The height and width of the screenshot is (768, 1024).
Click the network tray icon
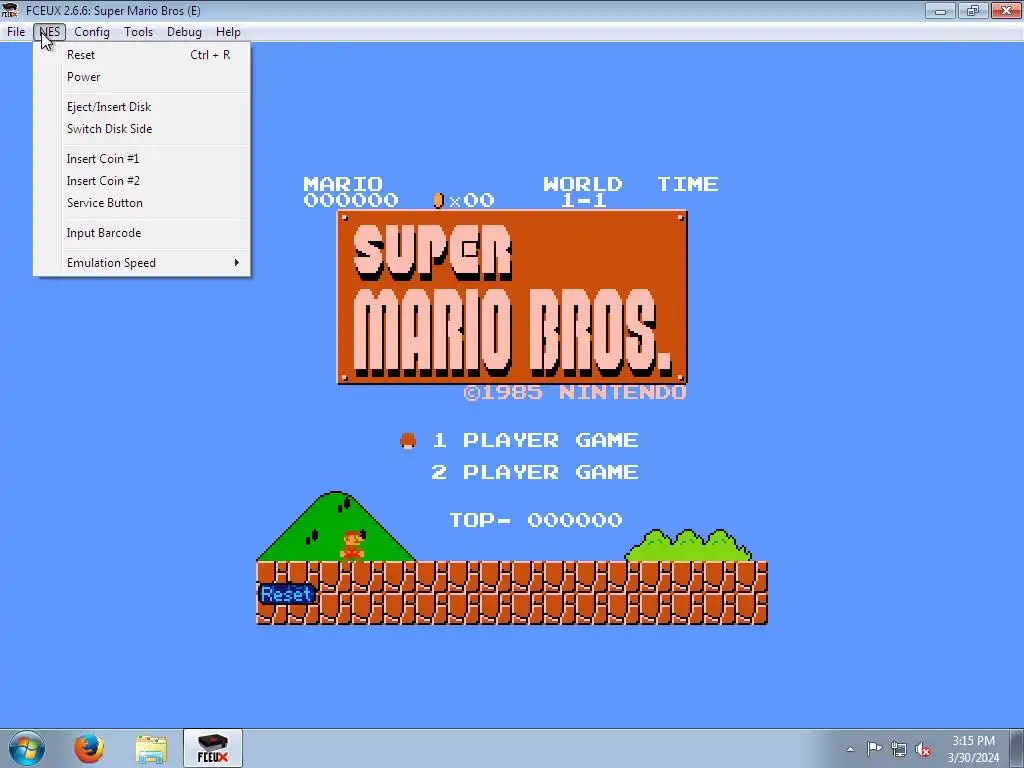(x=899, y=750)
